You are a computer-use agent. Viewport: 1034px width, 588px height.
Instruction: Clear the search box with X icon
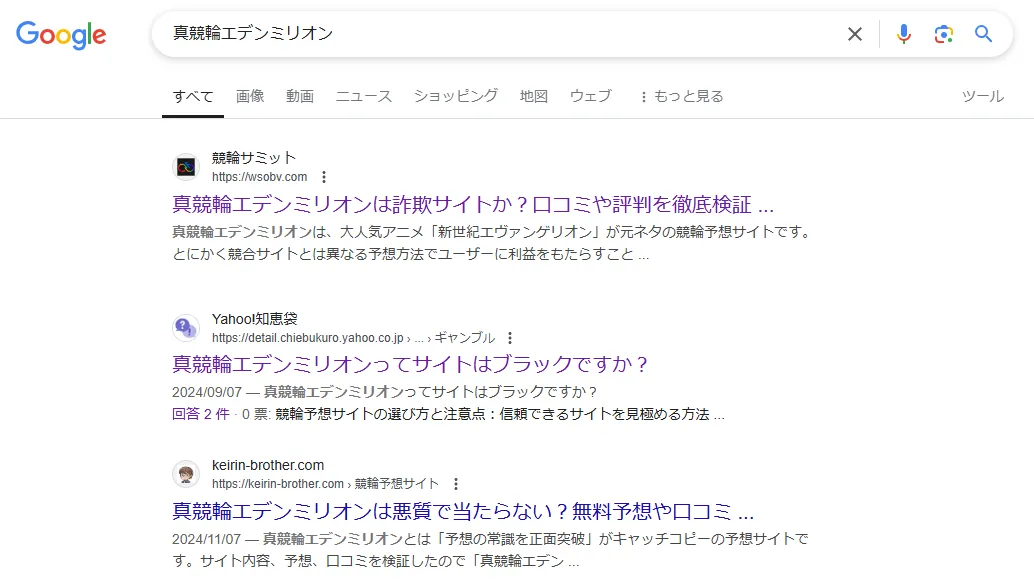pos(855,34)
